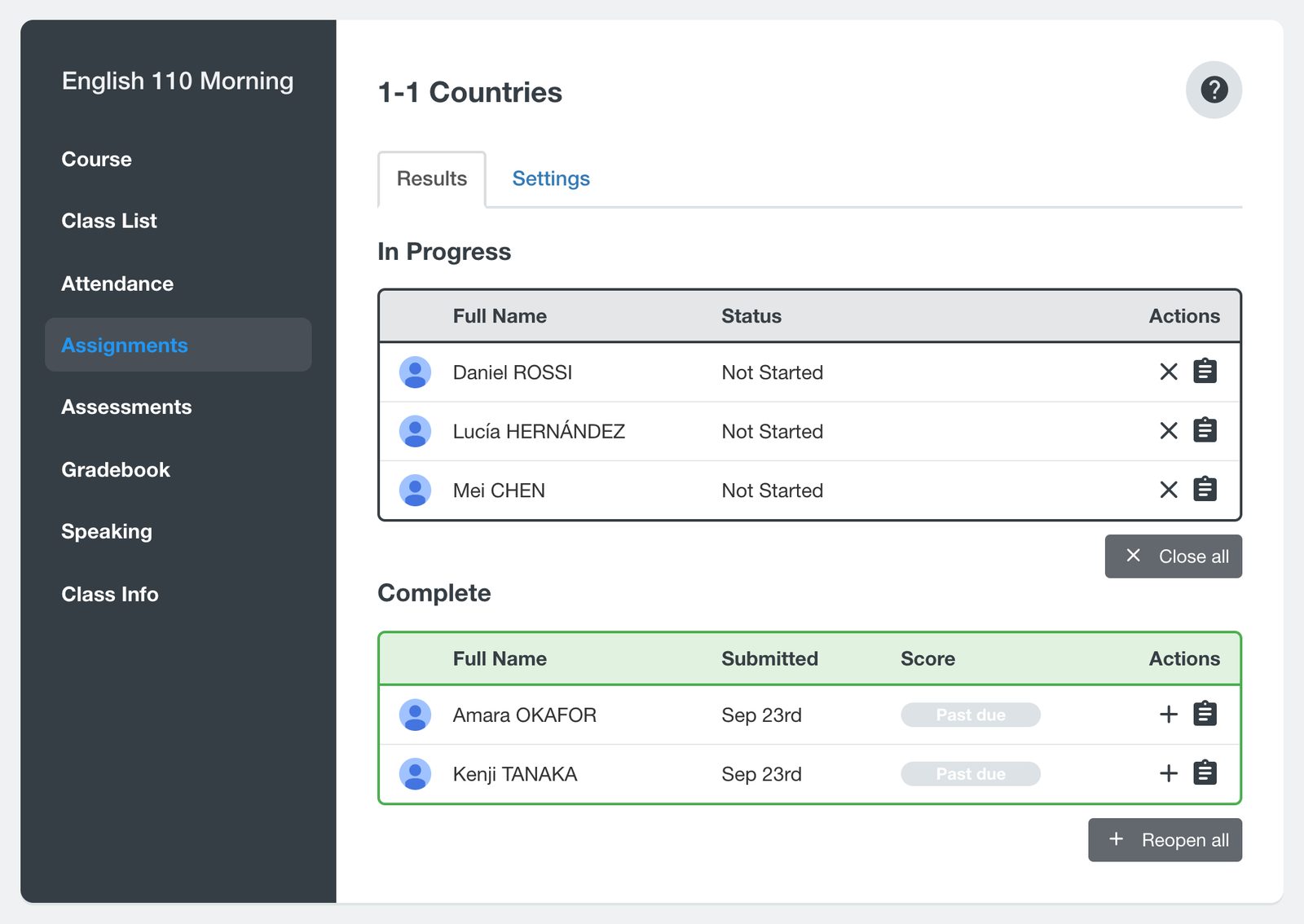Image resolution: width=1304 pixels, height=924 pixels.
Task: Switch to the Settings tab
Action: coord(551,178)
